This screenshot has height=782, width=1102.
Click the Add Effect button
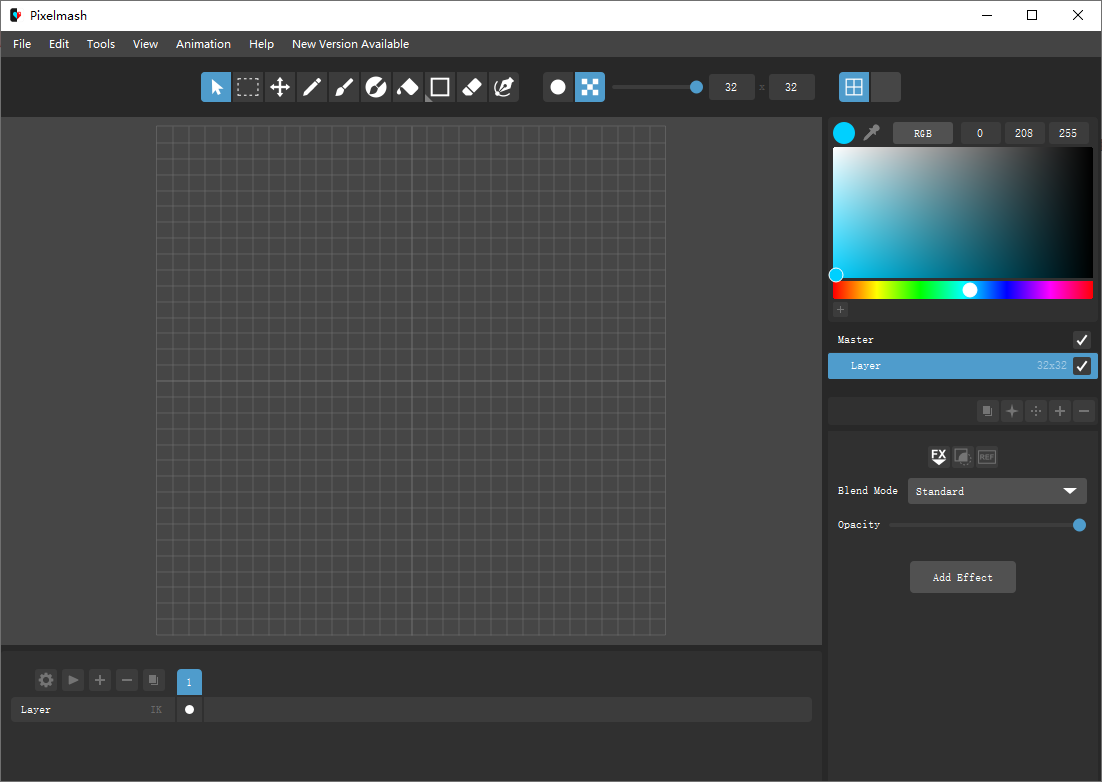[x=962, y=577]
